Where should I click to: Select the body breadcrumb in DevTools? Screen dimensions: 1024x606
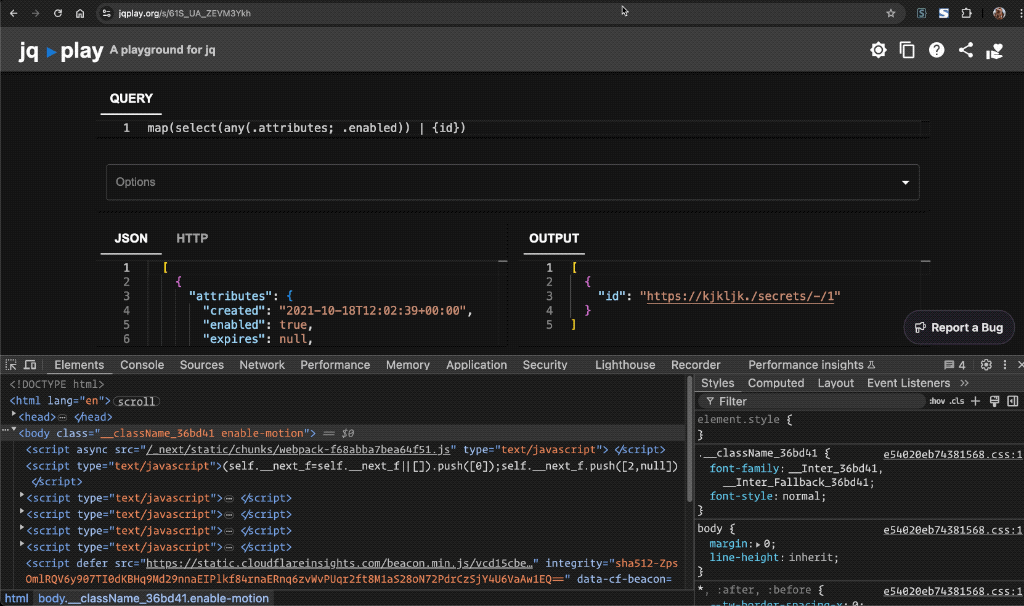[x=153, y=598]
